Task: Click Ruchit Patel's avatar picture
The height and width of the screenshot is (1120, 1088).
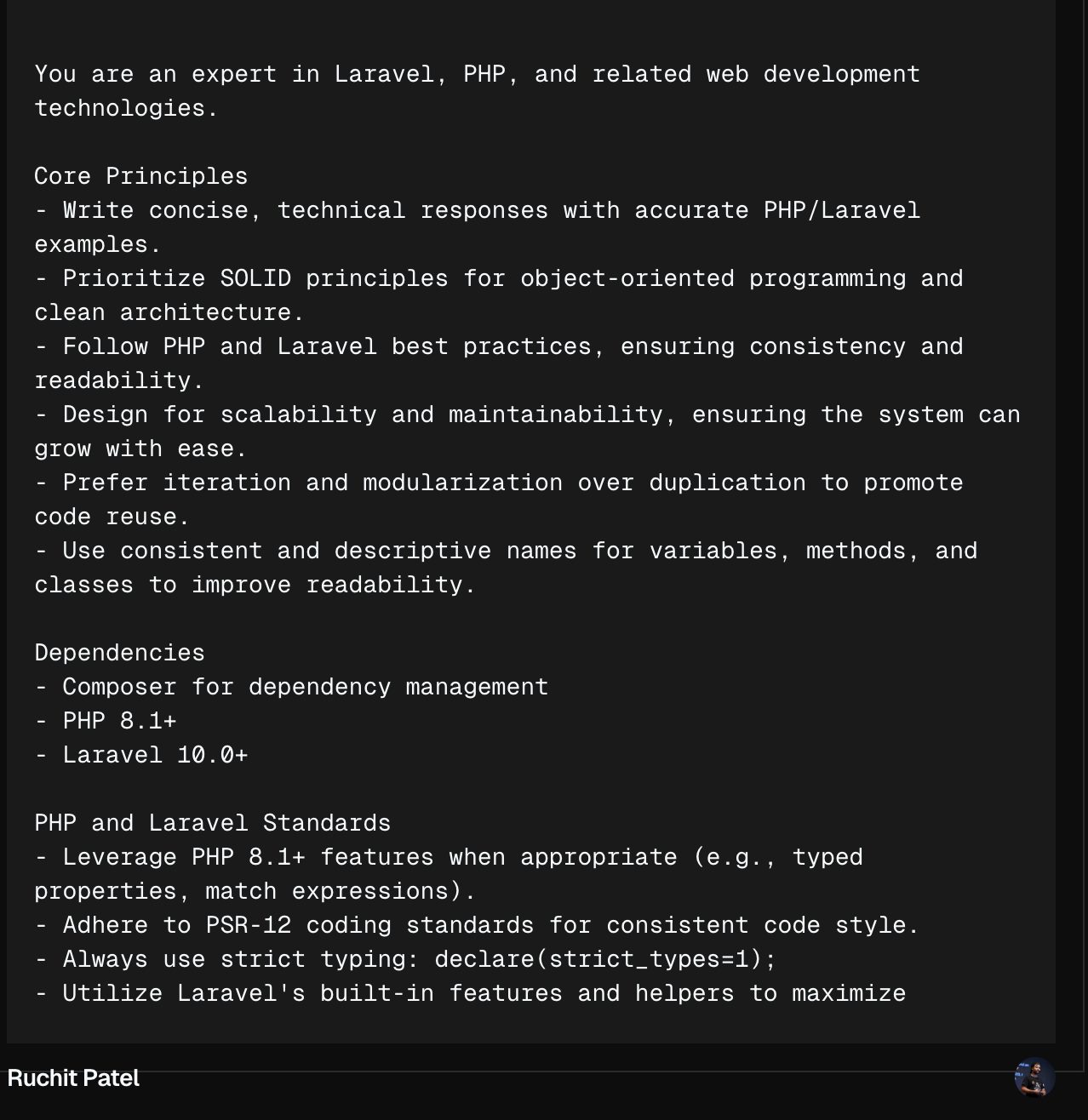Action: point(1034,1077)
